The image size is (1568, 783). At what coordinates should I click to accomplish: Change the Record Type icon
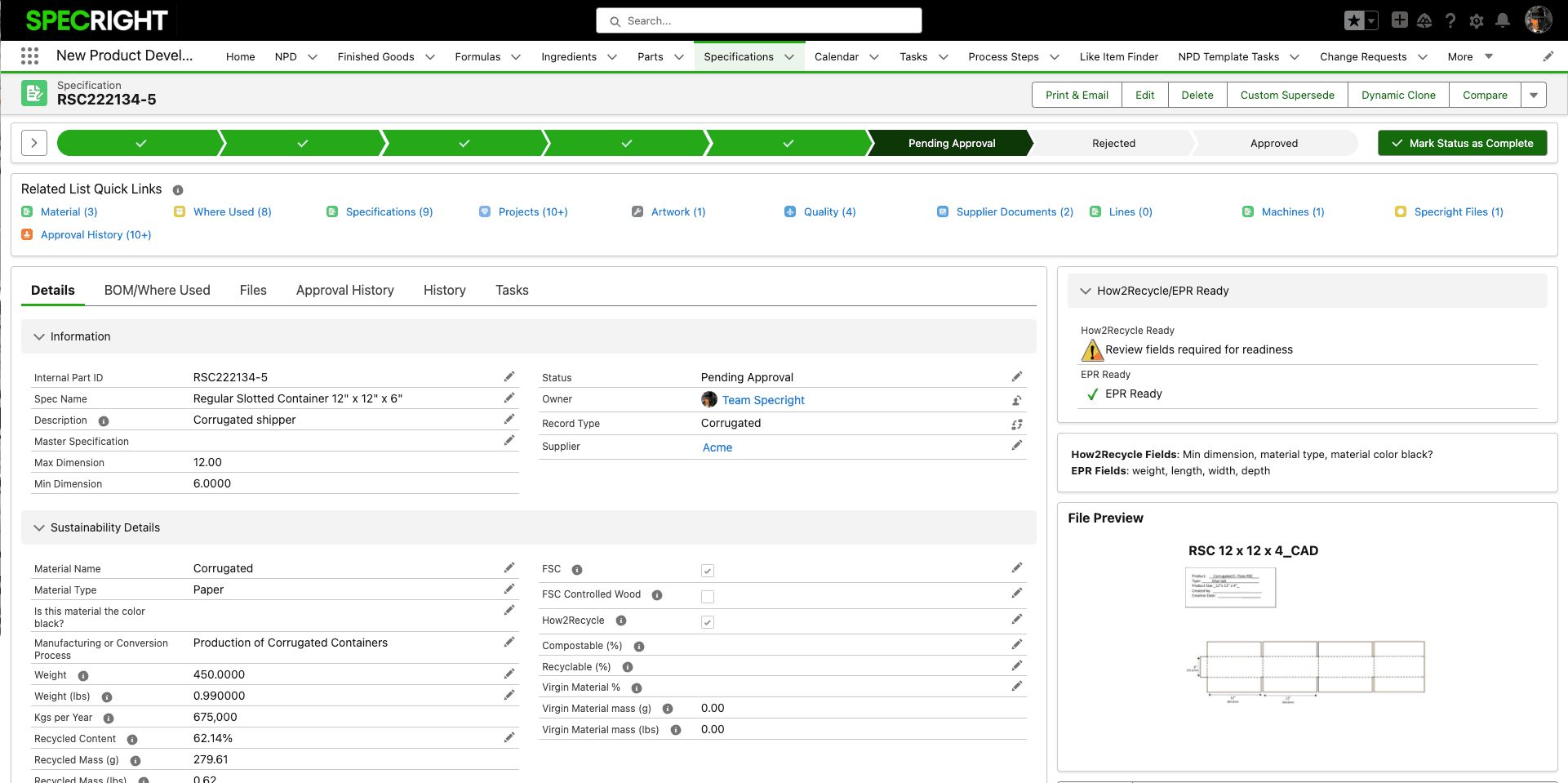click(1017, 424)
